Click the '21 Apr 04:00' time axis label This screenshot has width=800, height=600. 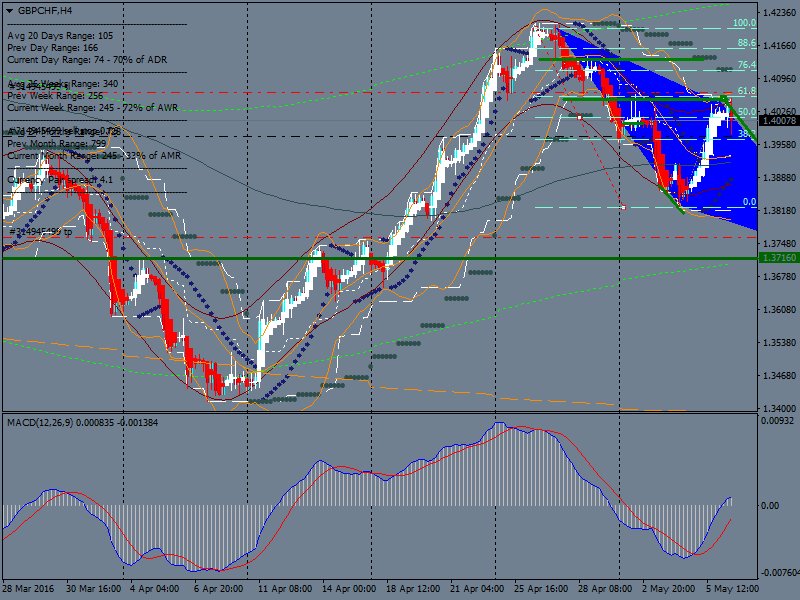(x=477, y=588)
